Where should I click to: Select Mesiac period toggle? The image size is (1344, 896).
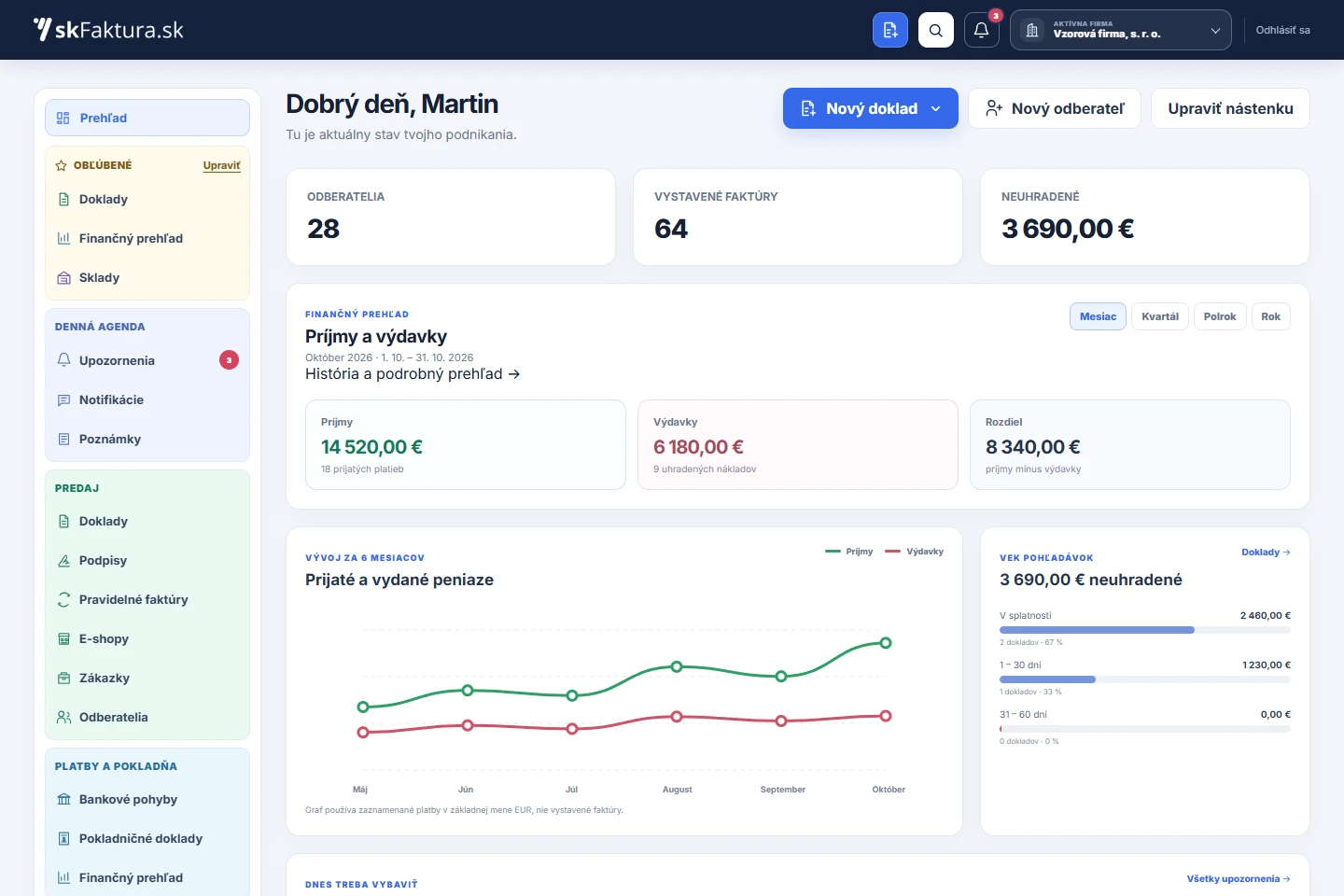pos(1098,316)
